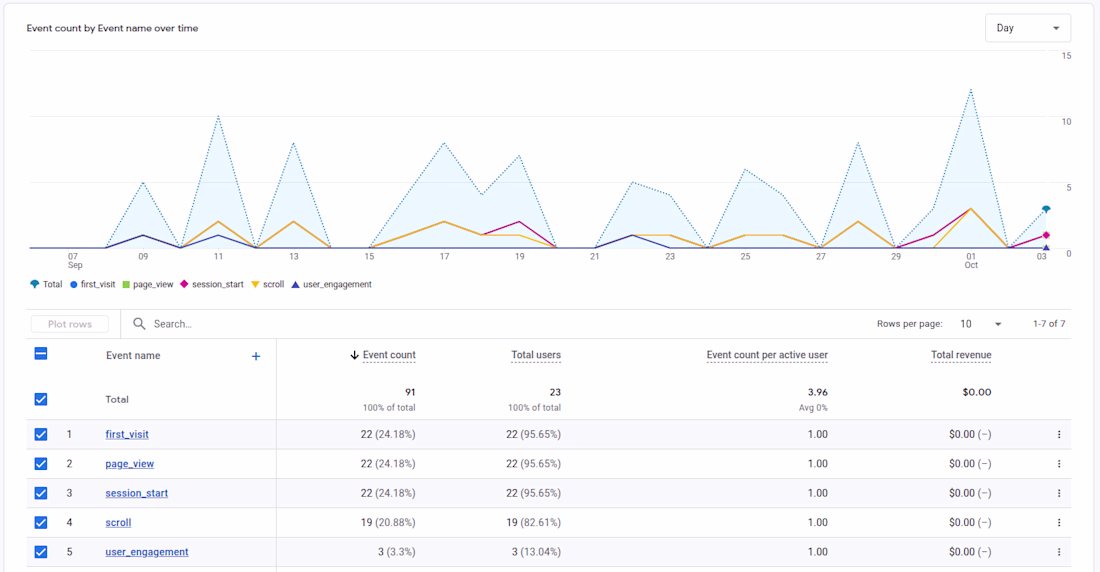
Task: Uncheck the session_start row checkbox
Action: tap(41, 493)
